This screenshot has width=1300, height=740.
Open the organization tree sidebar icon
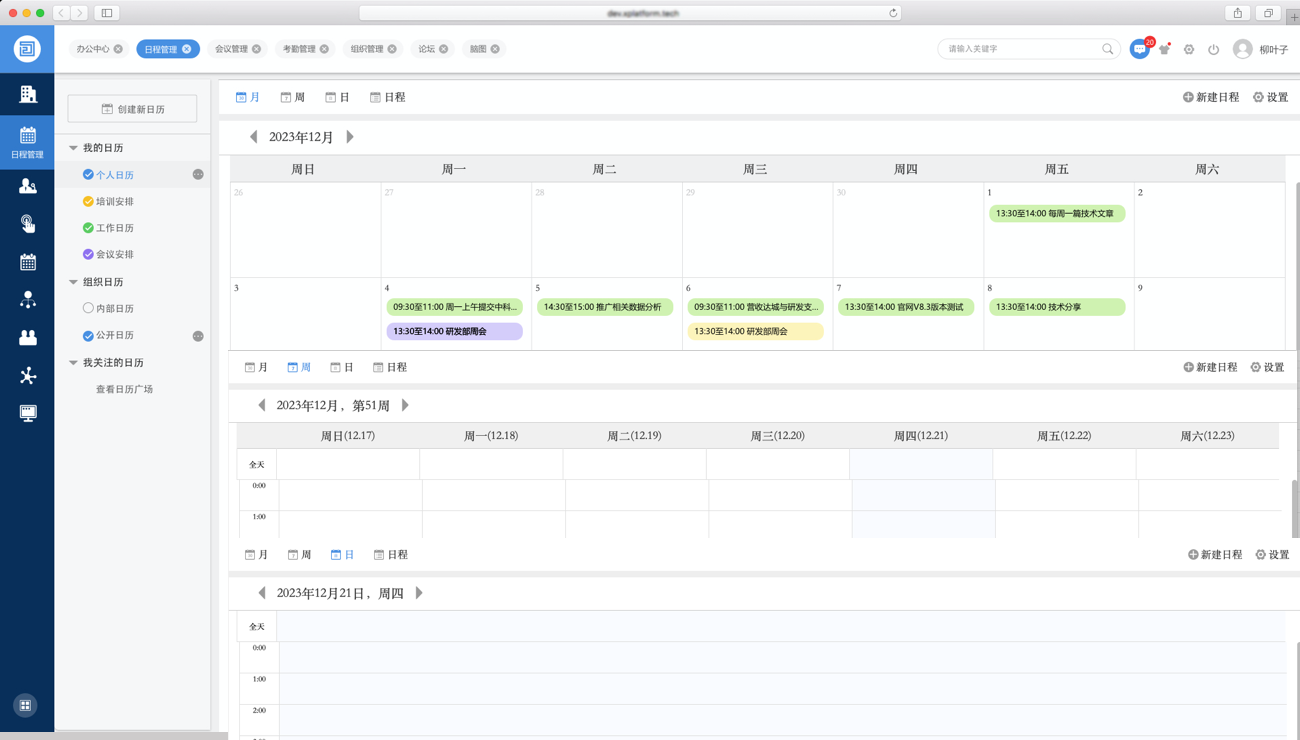coord(27,300)
